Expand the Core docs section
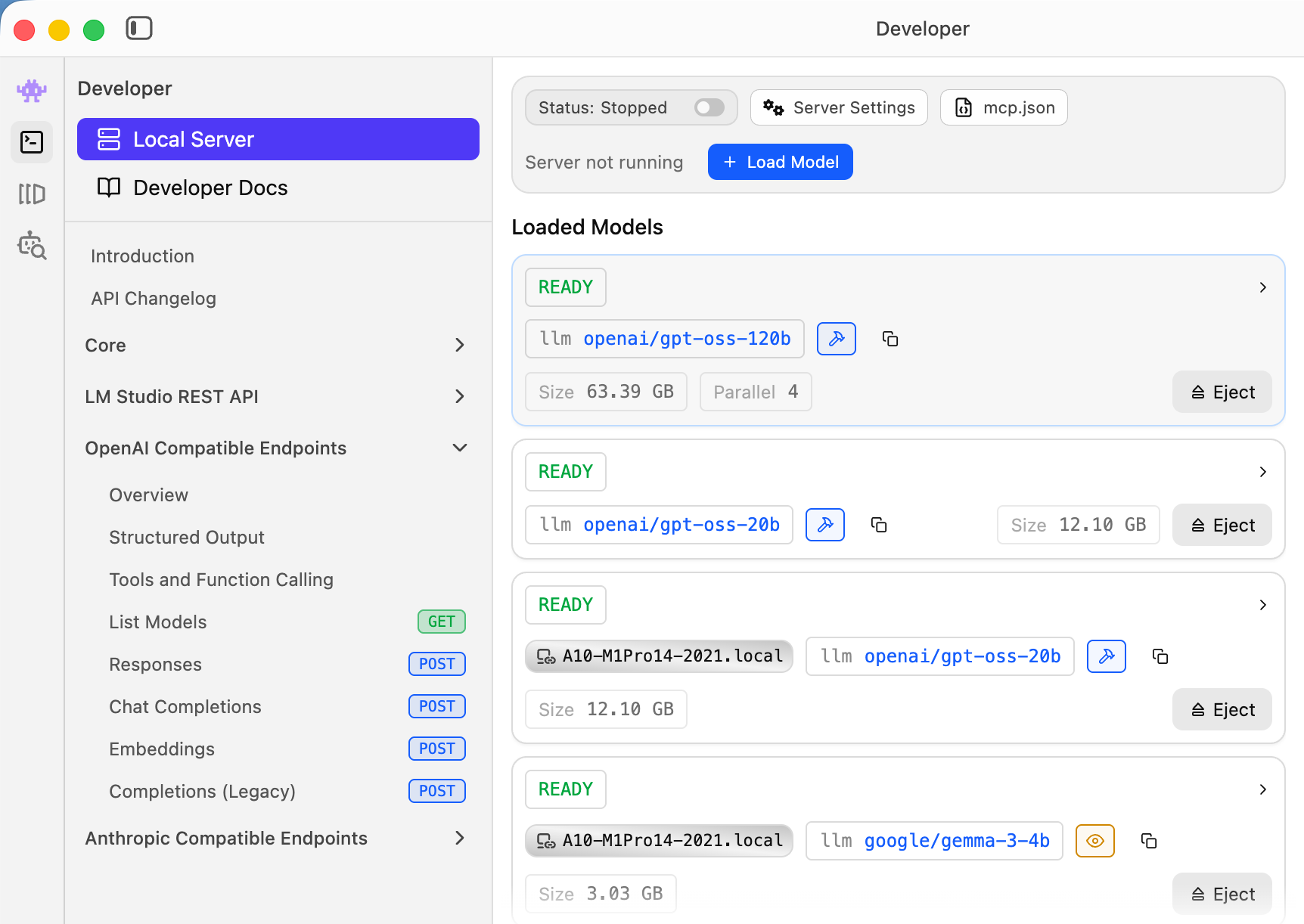This screenshot has height=924, width=1304. click(459, 346)
